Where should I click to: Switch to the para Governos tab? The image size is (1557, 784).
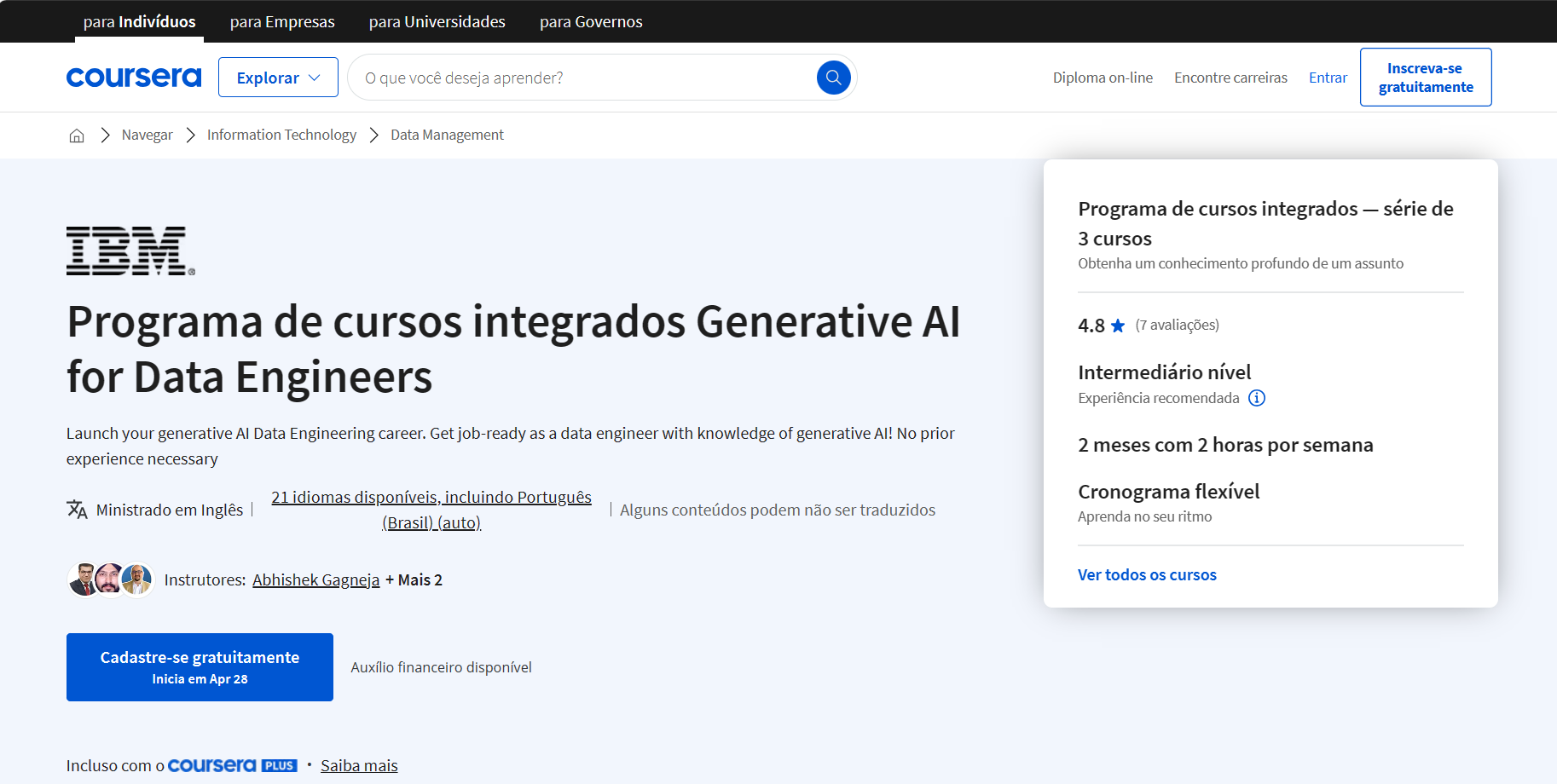(591, 21)
